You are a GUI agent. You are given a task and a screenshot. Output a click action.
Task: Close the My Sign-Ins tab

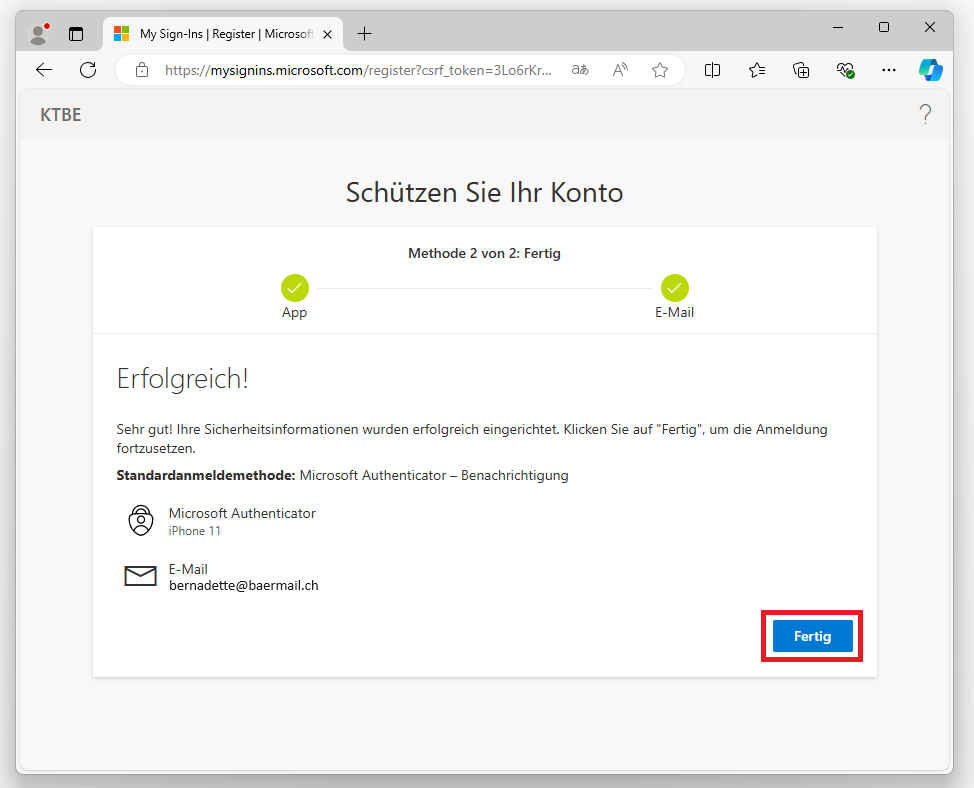point(327,35)
